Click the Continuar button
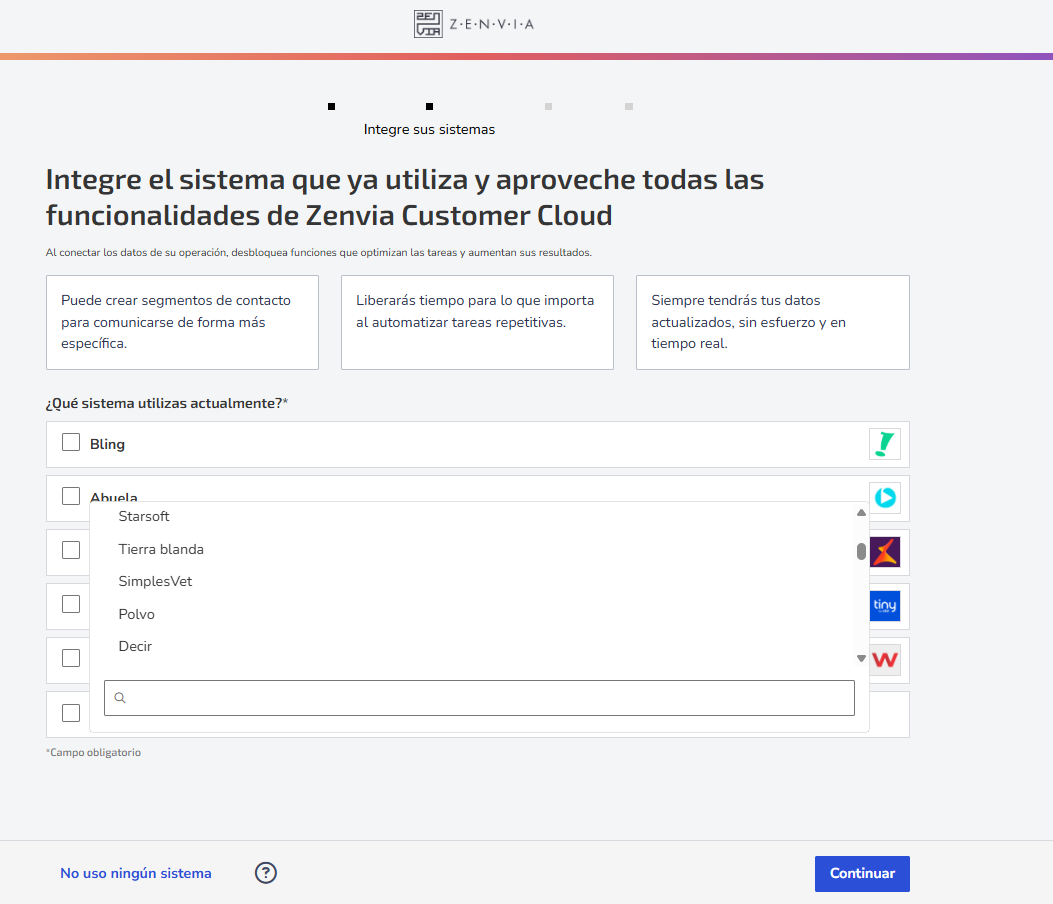1053x904 pixels. pyautogui.click(x=862, y=873)
